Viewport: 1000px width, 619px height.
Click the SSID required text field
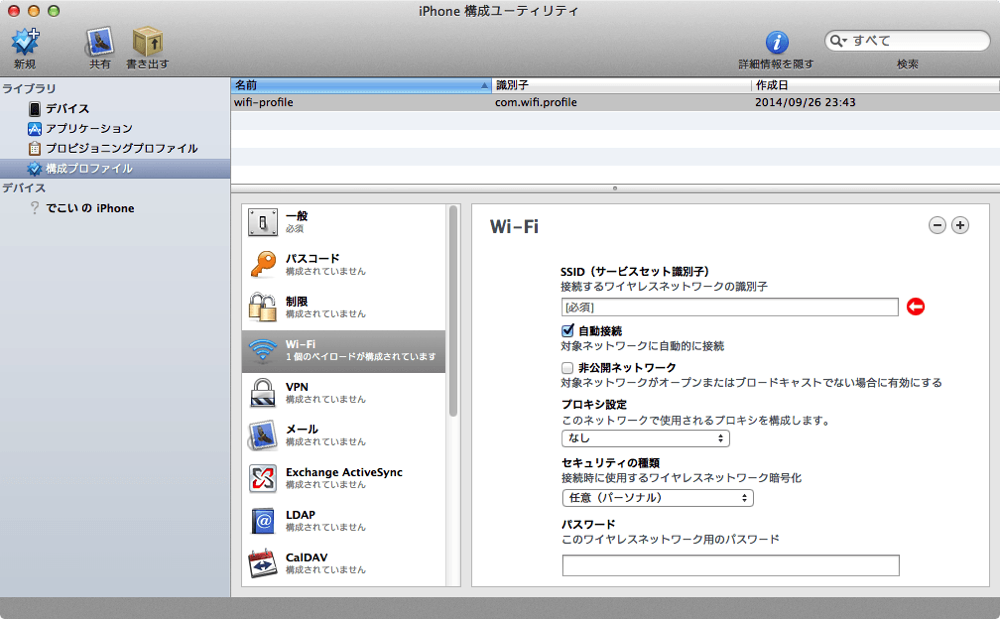click(x=730, y=307)
